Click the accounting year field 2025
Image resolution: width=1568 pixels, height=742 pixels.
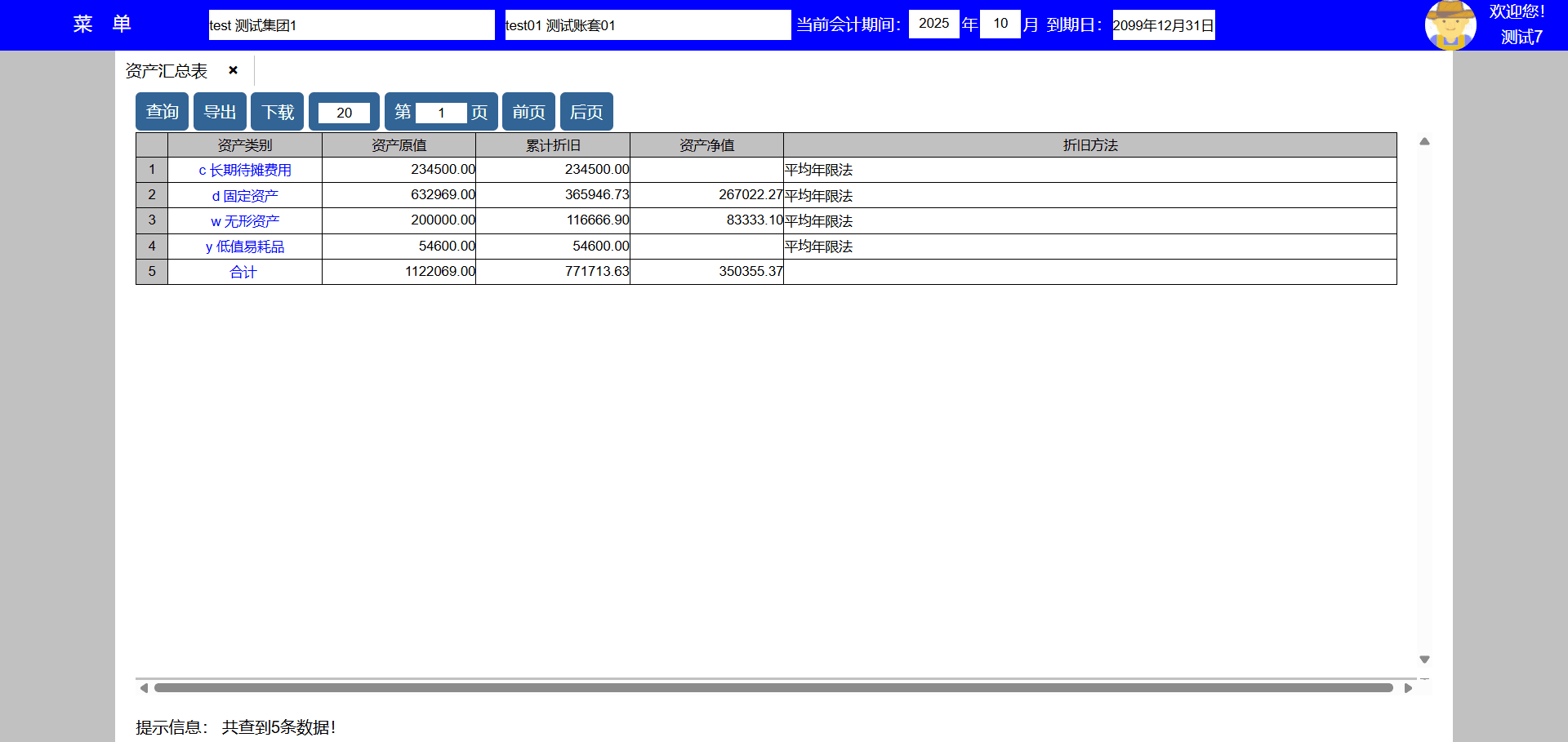point(933,24)
